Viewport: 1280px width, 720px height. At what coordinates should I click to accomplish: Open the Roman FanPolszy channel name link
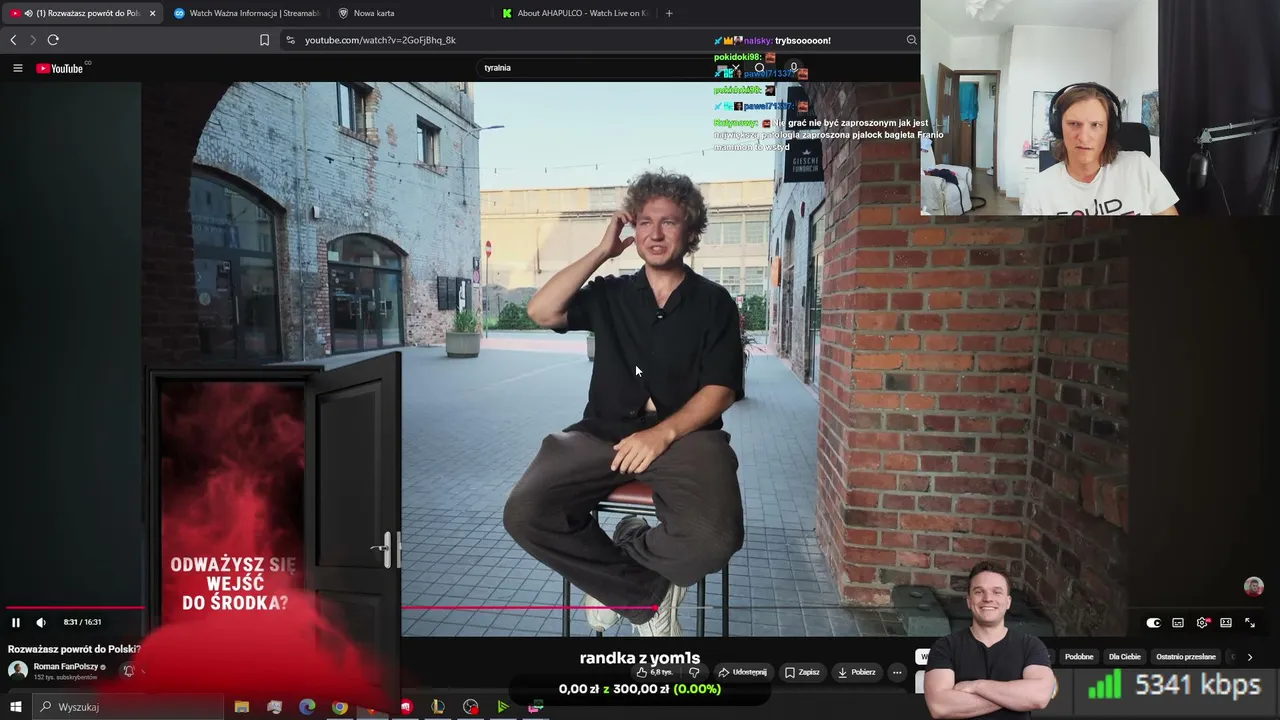66,667
